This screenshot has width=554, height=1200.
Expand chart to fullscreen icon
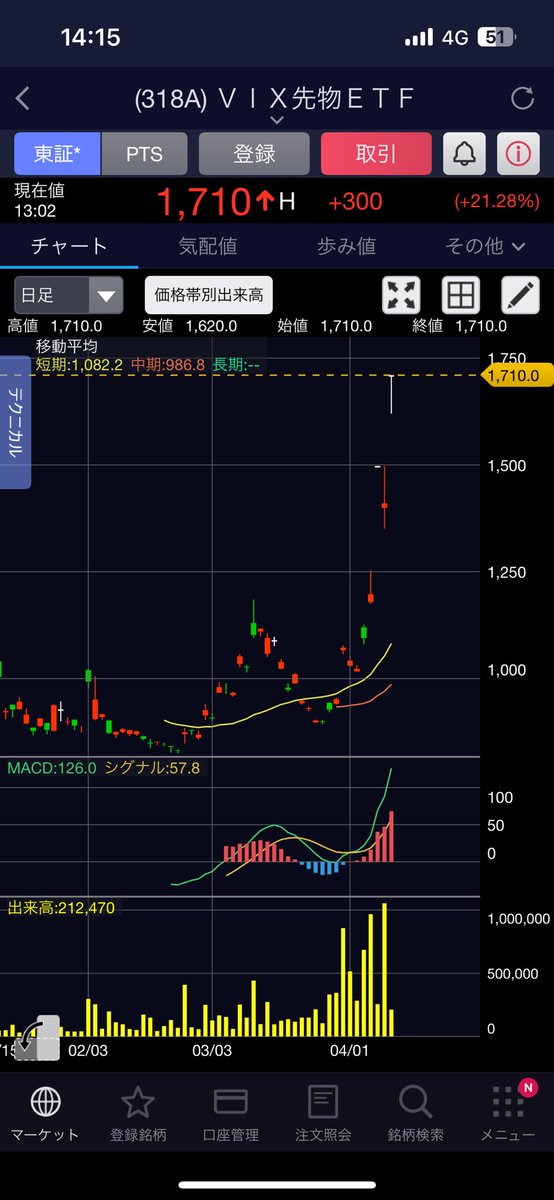coord(401,295)
